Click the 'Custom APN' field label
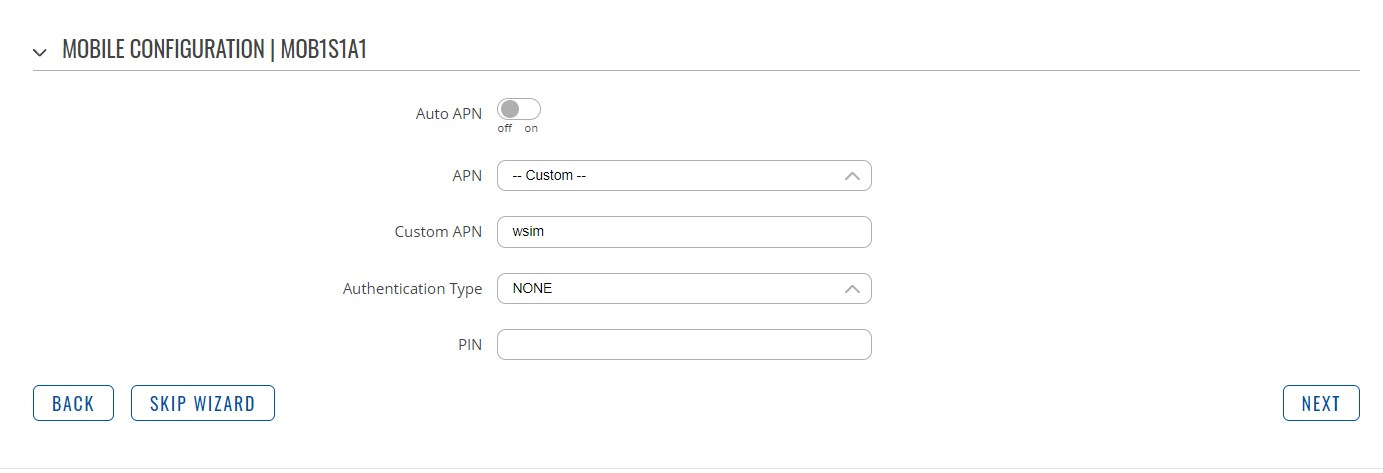The image size is (1383, 473). click(x=438, y=232)
